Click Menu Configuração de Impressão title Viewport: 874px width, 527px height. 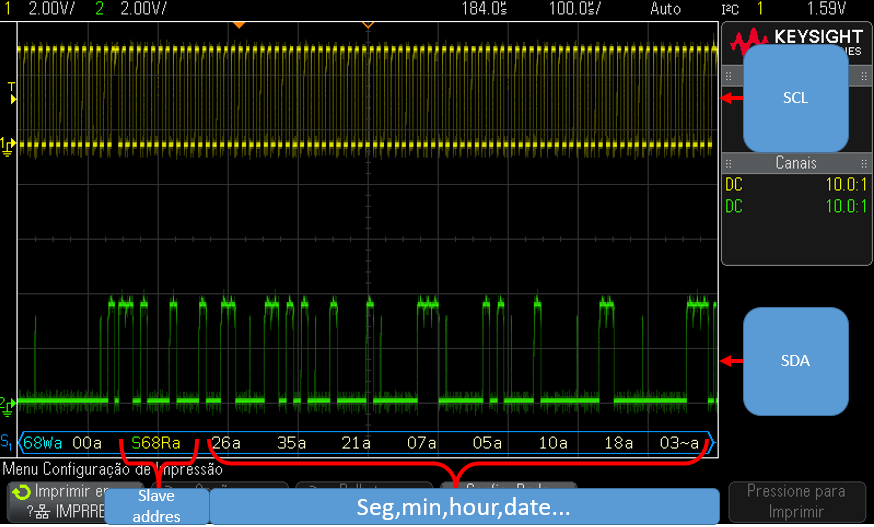pyautogui.click(x=113, y=469)
